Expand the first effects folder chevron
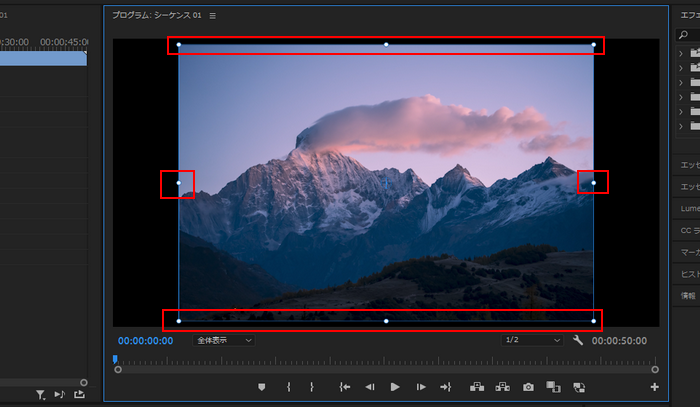Viewport: 700px width, 407px height. (681, 53)
